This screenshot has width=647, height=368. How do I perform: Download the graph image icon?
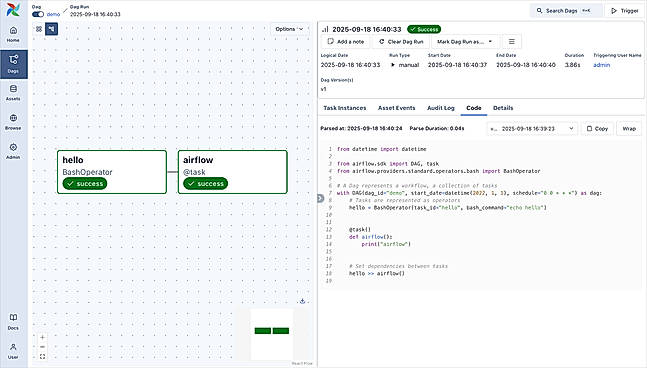click(x=302, y=301)
